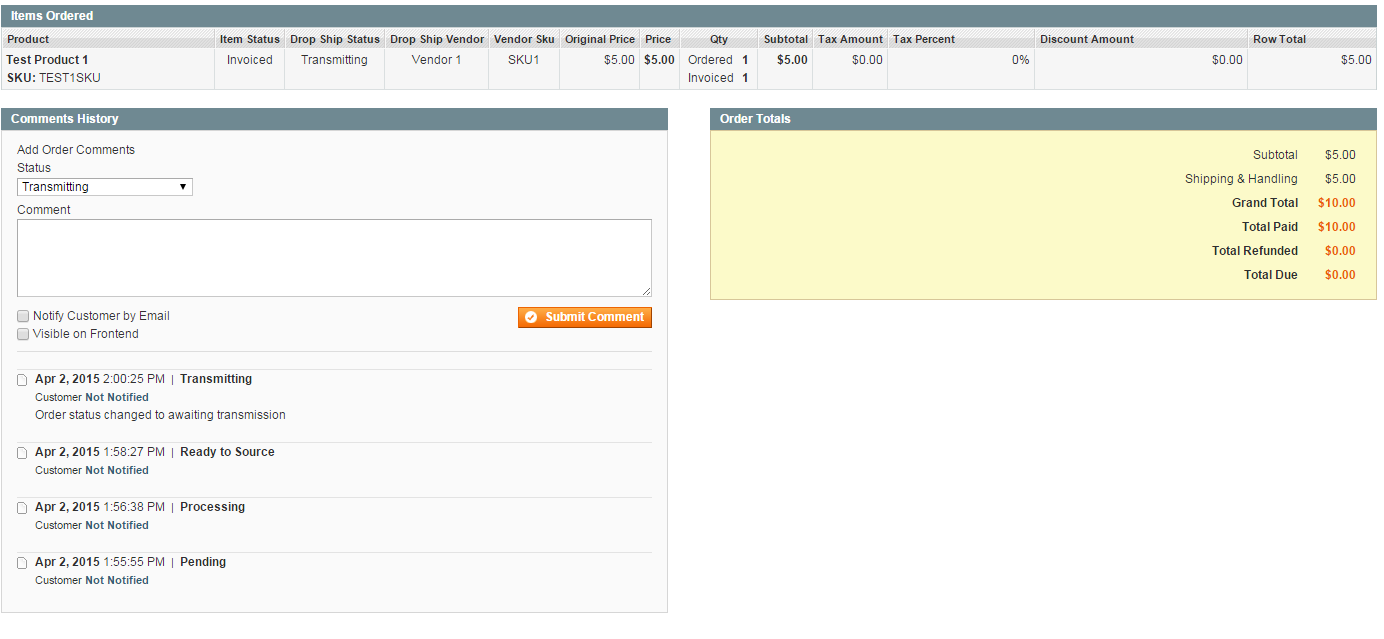The image size is (1384, 639).
Task: Click the Processing status label
Action: click(x=212, y=507)
